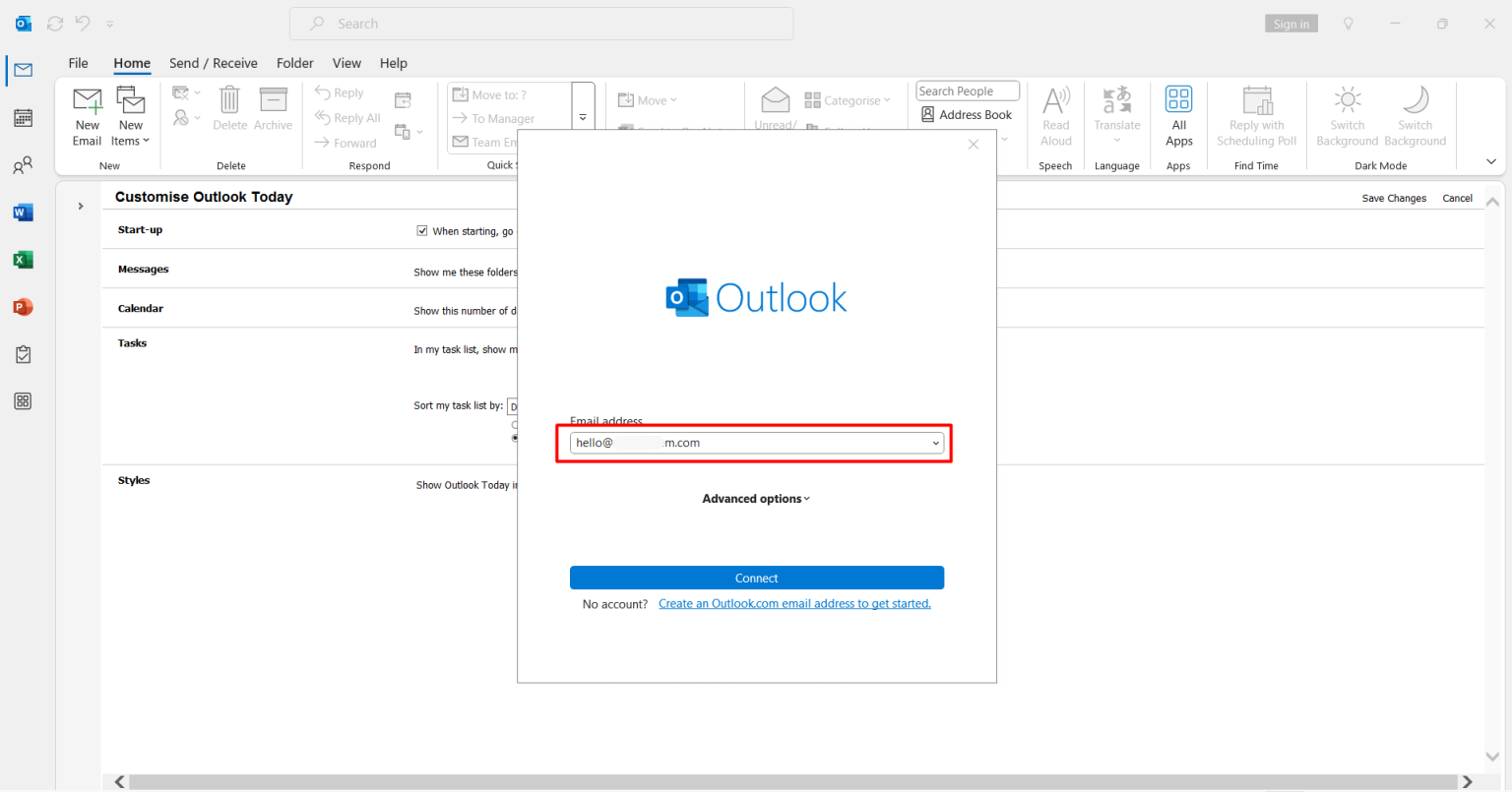Click inside the Search People box
The image size is (1512, 792).
pyautogui.click(x=968, y=90)
